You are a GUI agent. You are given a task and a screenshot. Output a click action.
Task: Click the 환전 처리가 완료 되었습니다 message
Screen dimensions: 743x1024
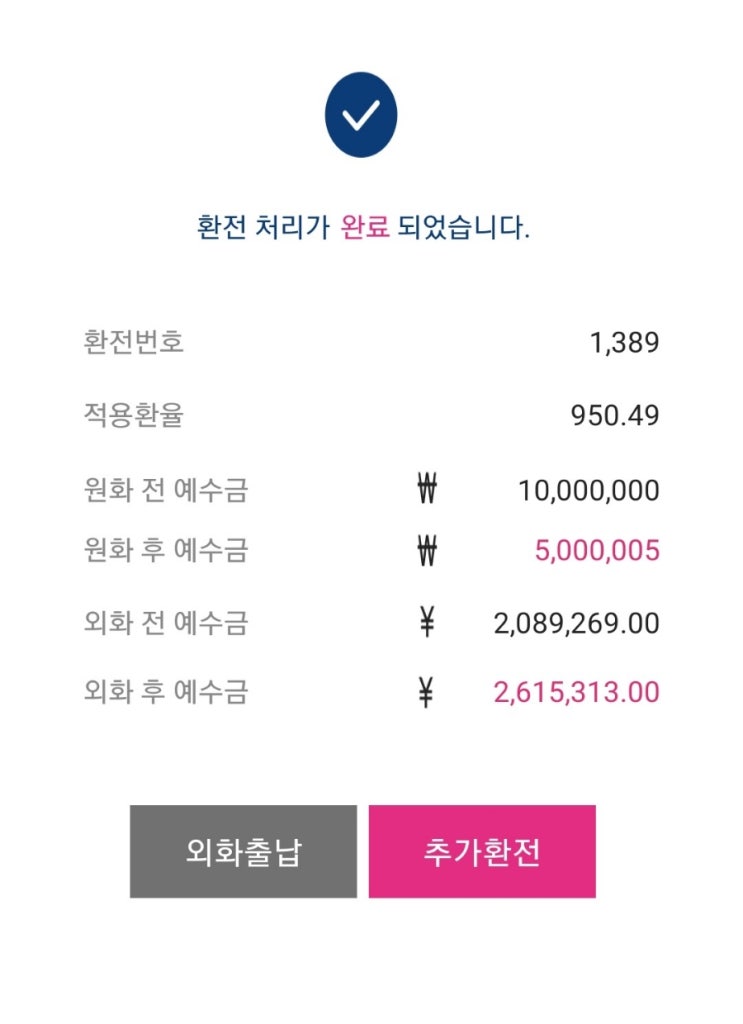363,227
